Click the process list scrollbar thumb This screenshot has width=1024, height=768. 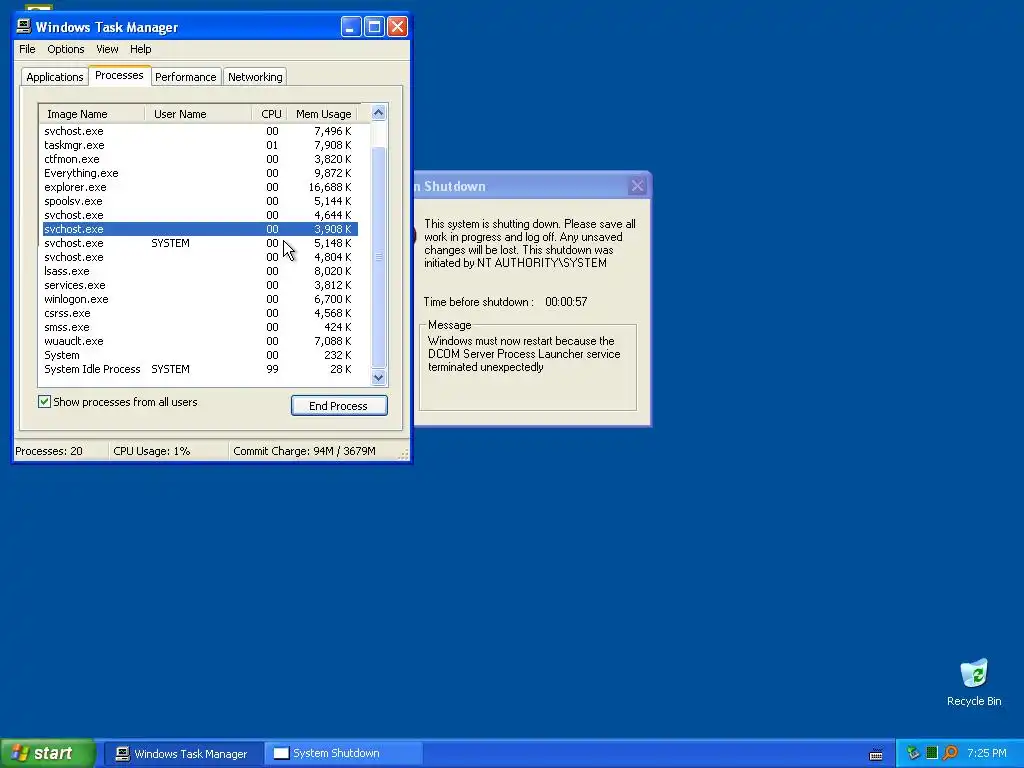[378, 257]
